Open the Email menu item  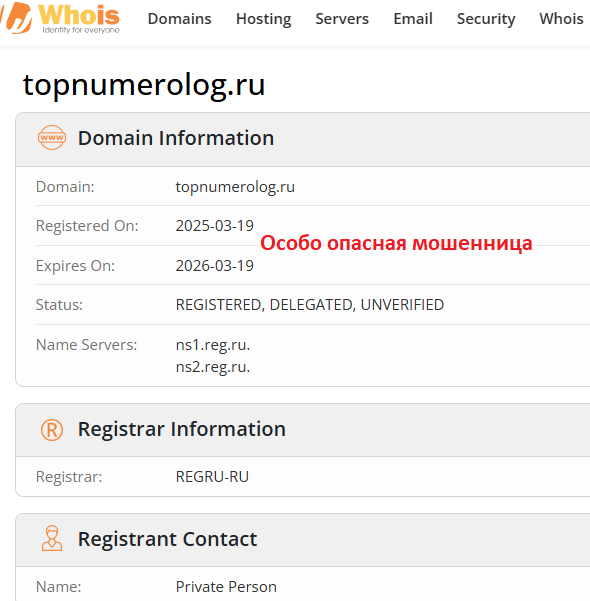point(413,19)
